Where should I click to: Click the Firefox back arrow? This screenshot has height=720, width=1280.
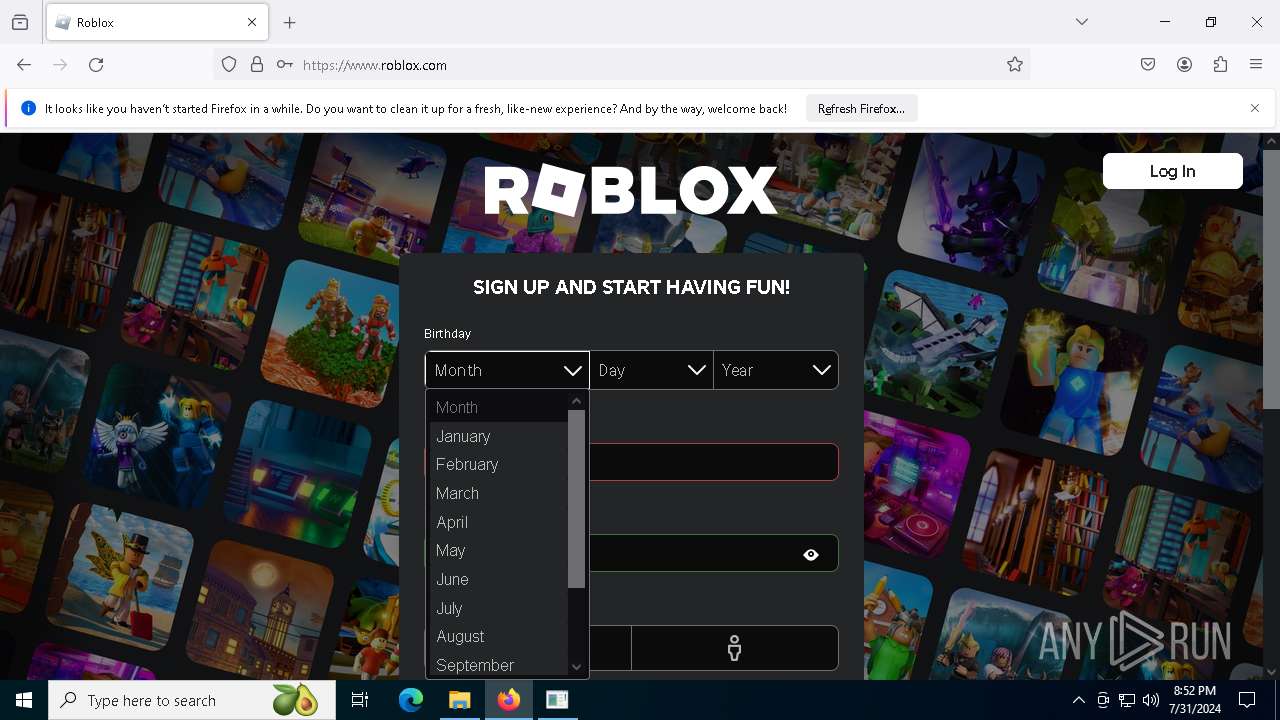pos(24,65)
